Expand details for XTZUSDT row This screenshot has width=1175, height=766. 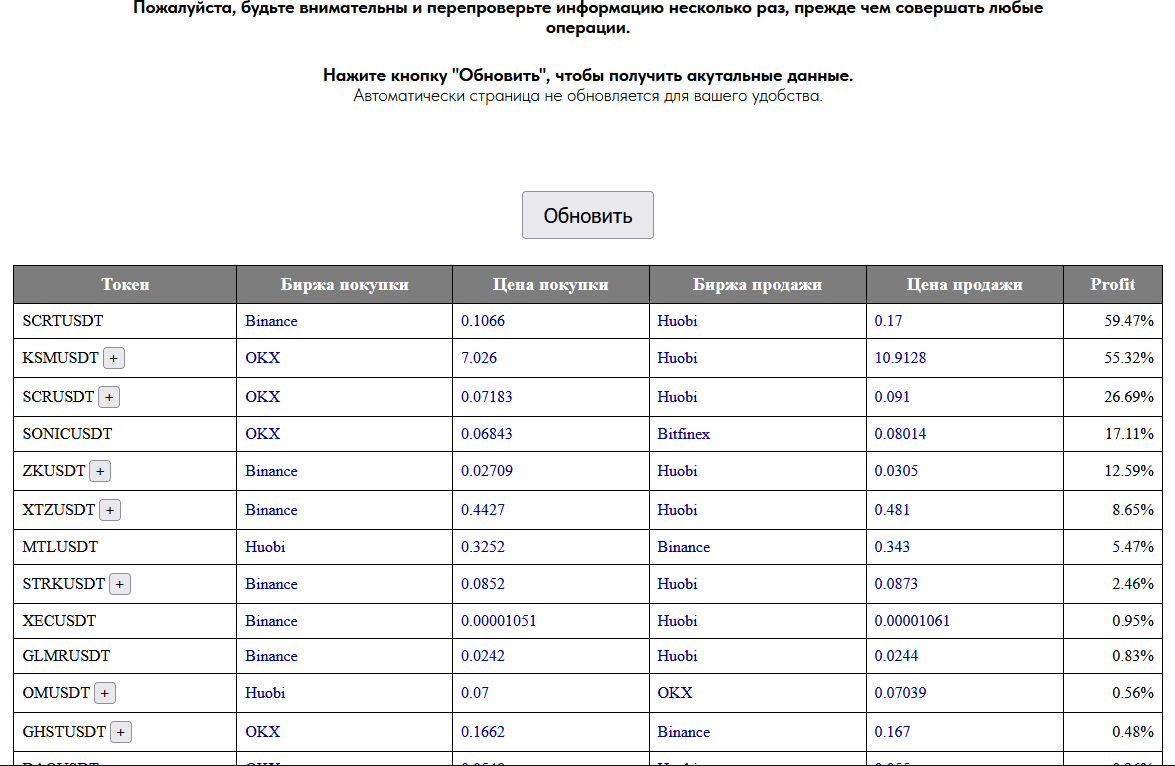(x=110, y=509)
